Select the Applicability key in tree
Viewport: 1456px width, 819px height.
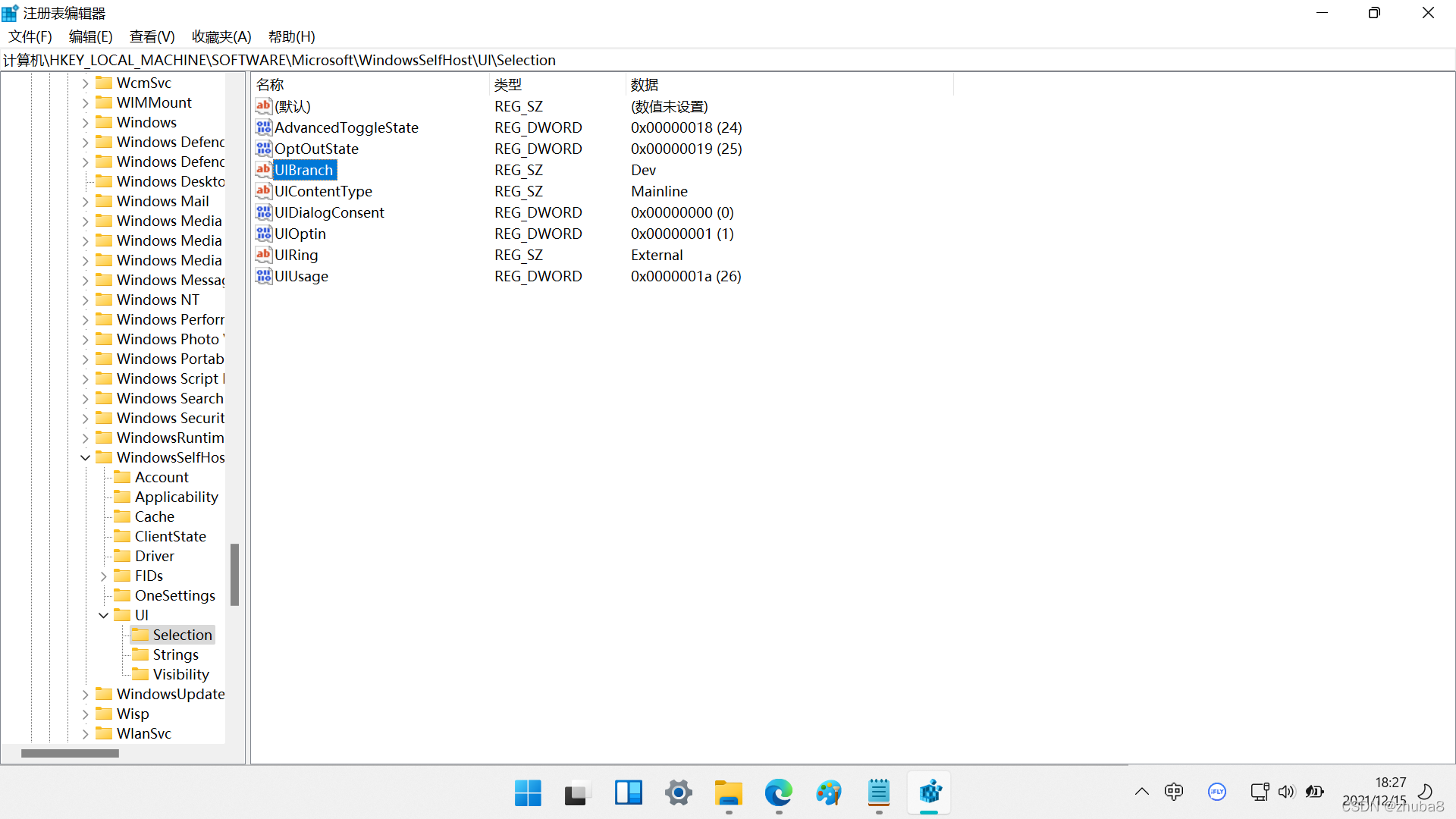(x=176, y=497)
